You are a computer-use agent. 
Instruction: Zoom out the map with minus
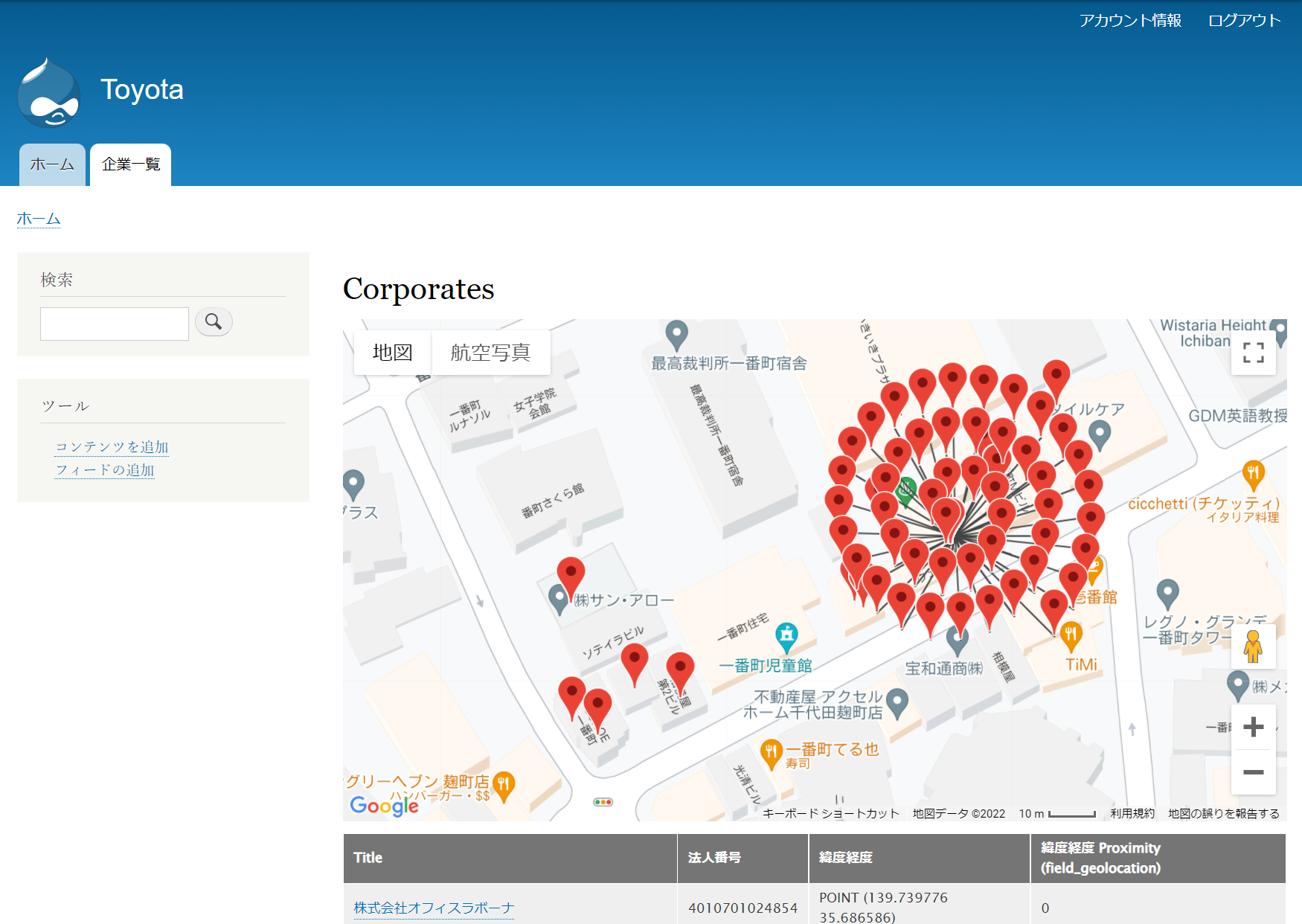(1254, 771)
